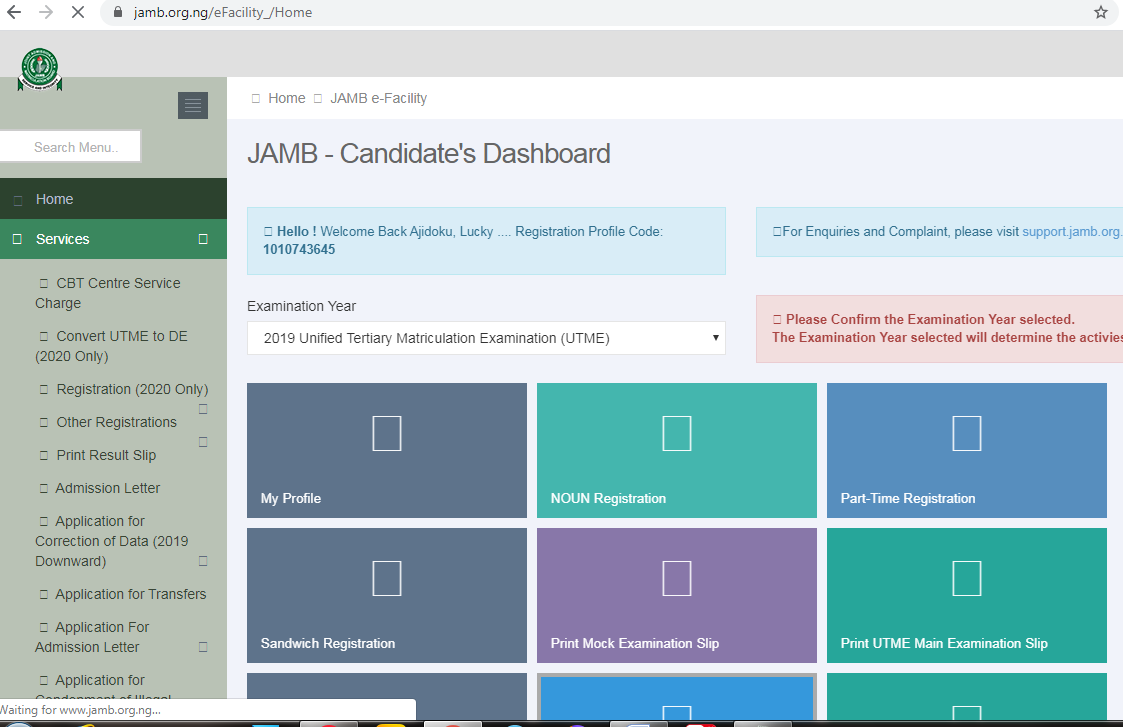The width and height of the screenshot is (1123, 727).
Task: Select Home in the sidebar menu
Action: tap(54, 198)
